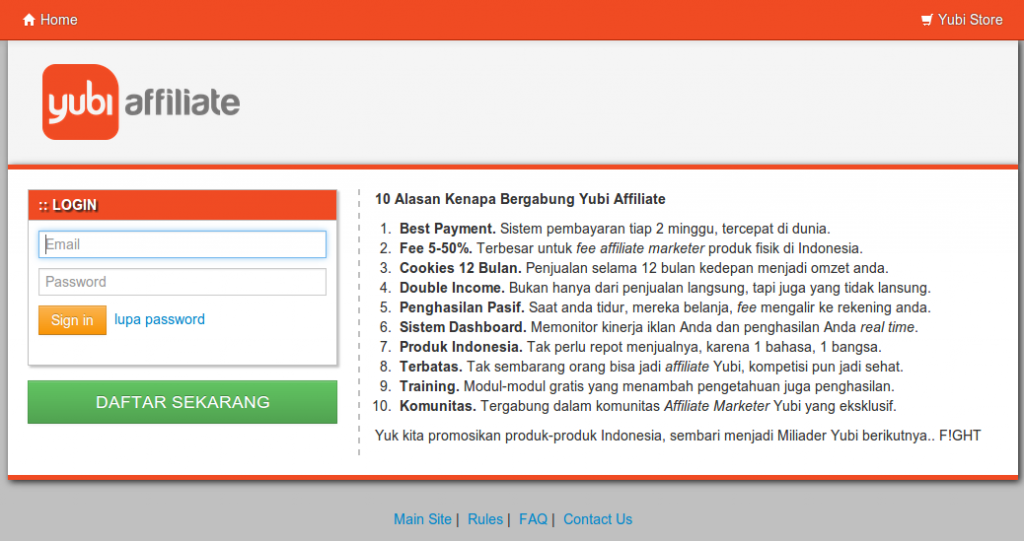Open the Home menu link

coord(50,20)
